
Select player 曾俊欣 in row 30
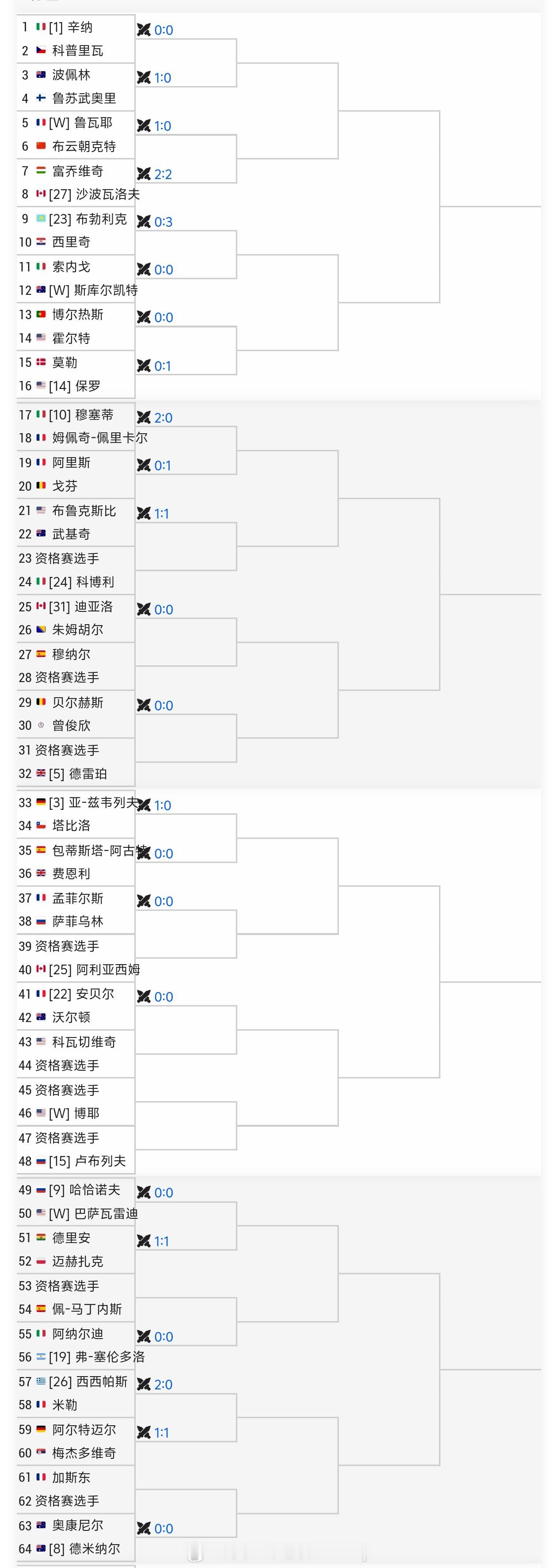tap(71, 725)
